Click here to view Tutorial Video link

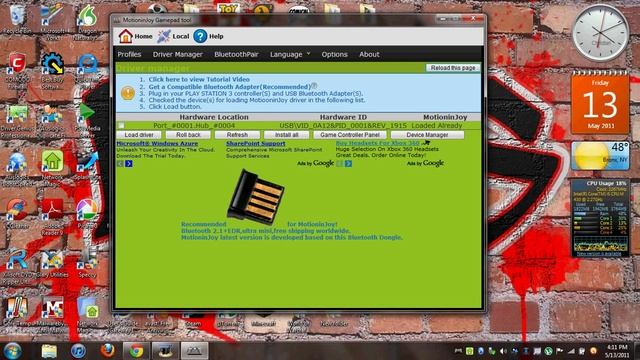point(199,80)
